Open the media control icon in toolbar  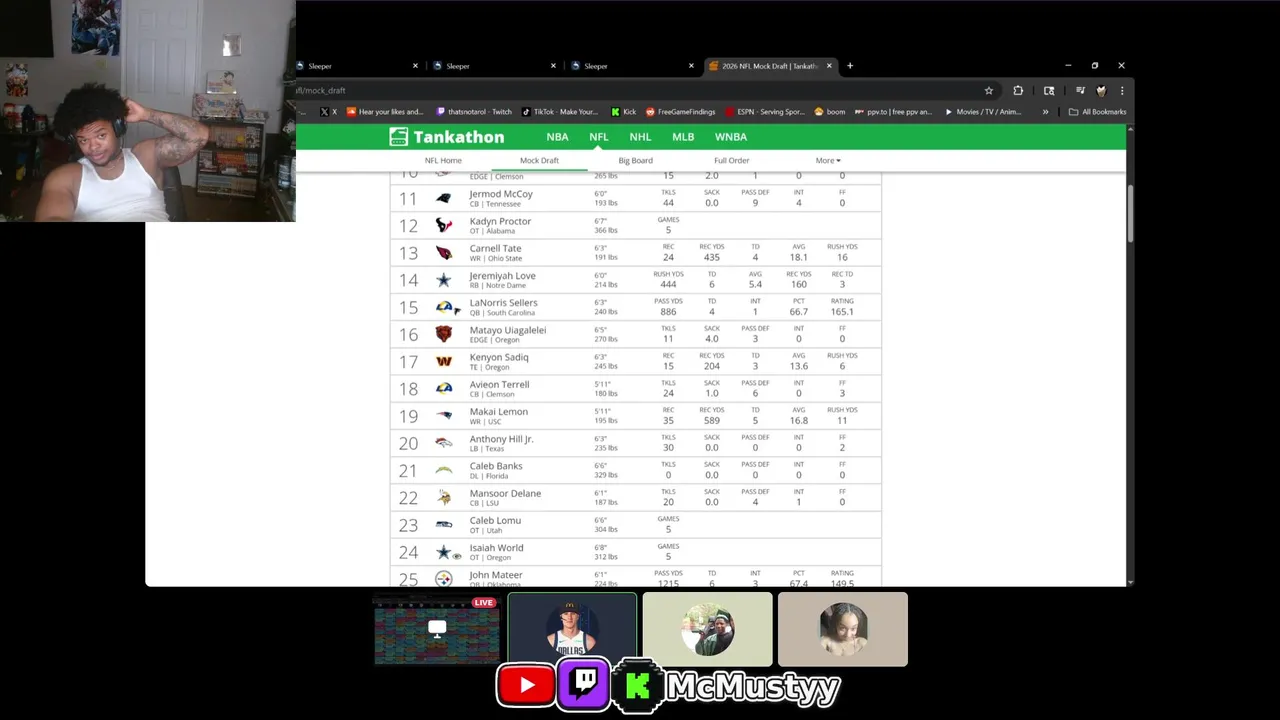(x=1080, y=90)
